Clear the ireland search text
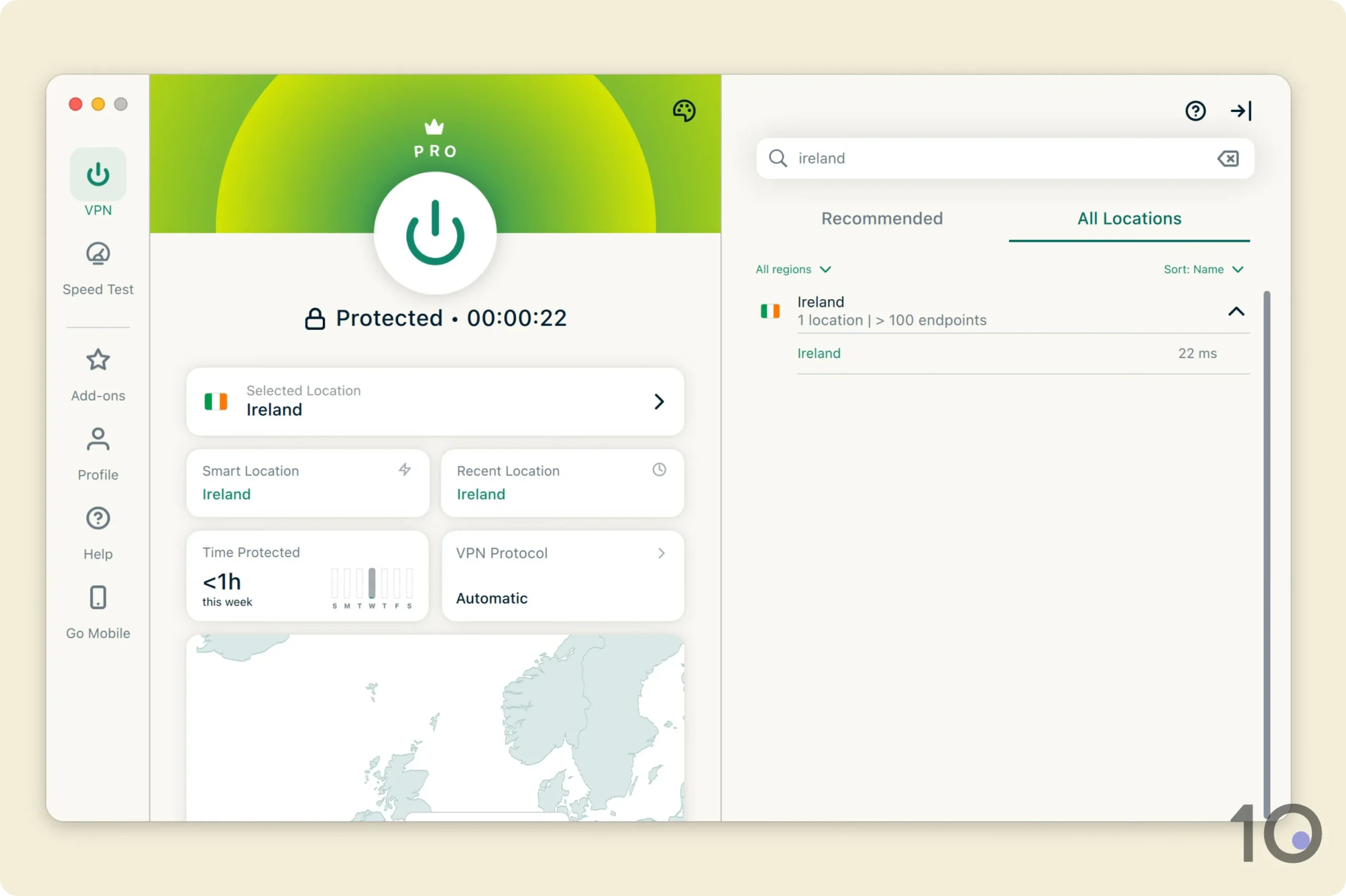The image size is (1346, 896). [1228, 158]
